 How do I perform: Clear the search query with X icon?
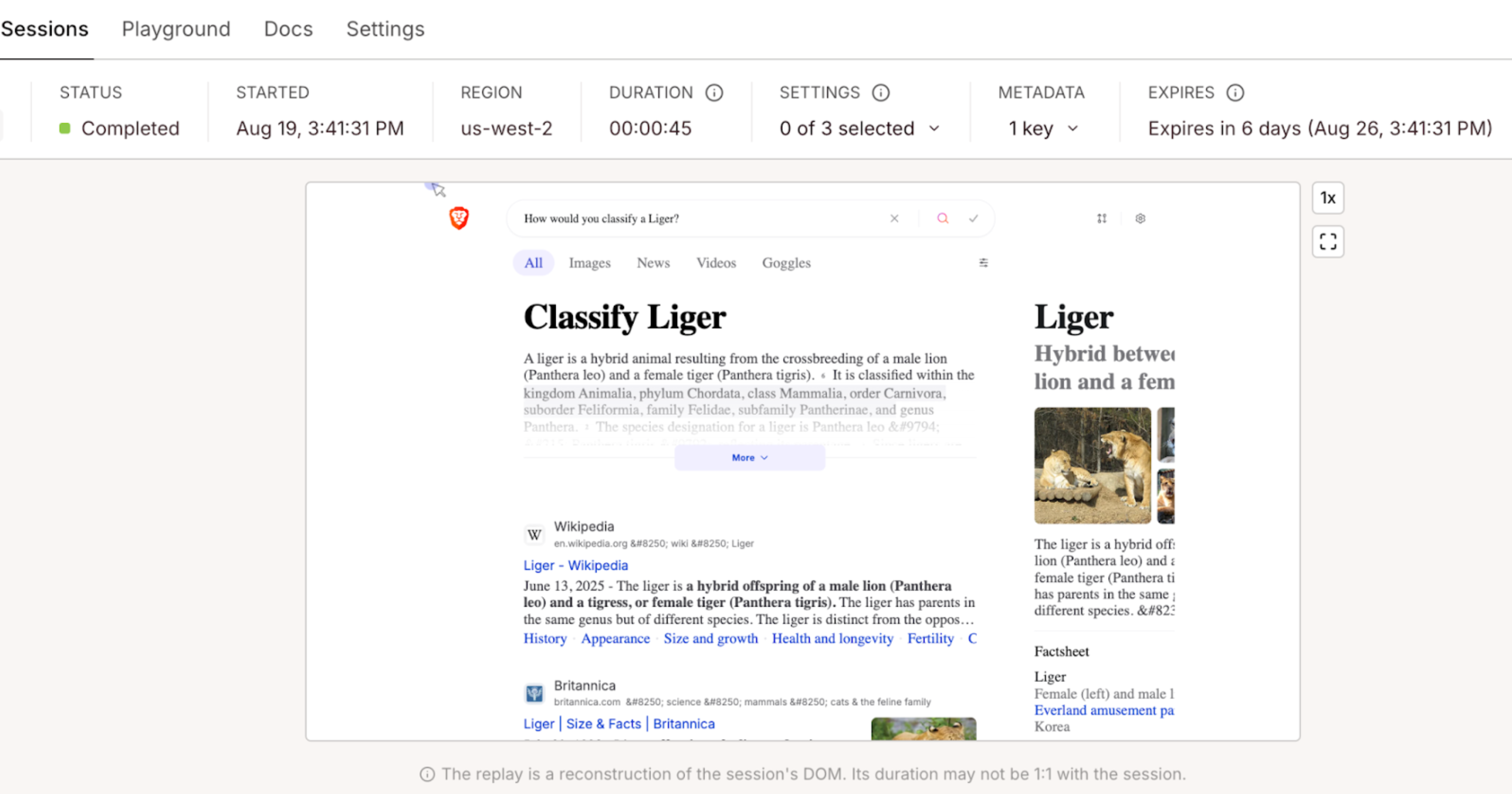point(894,218)
